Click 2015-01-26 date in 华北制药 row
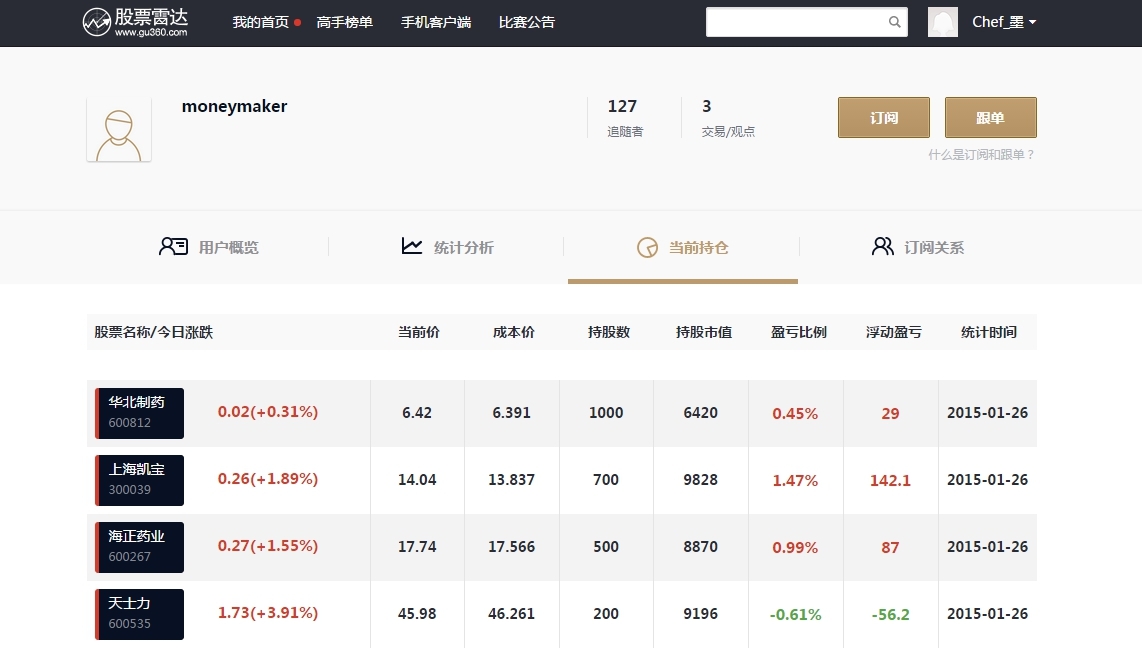1142x648 pixels. click(x=988, y=413)
